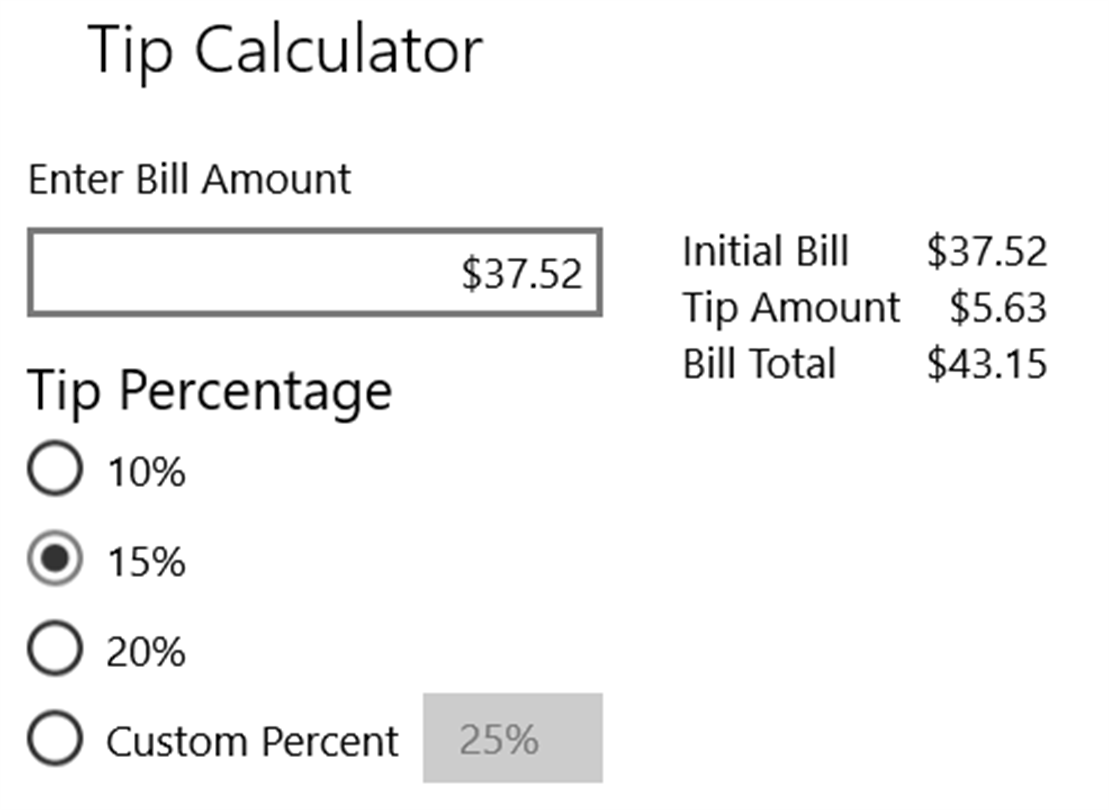Click the Tip Percentage heading

pyautogui.click(x=209, y=390)
